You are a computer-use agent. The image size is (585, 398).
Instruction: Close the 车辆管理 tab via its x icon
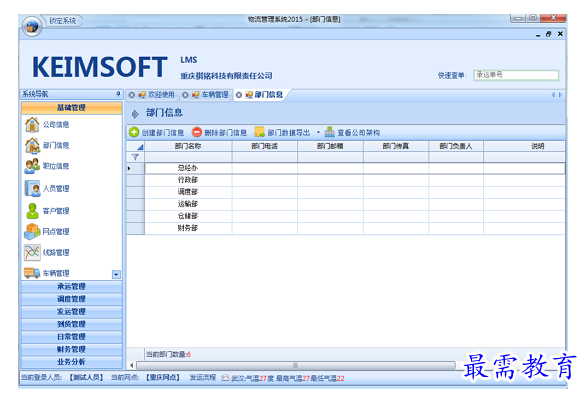tap(185, 95)
